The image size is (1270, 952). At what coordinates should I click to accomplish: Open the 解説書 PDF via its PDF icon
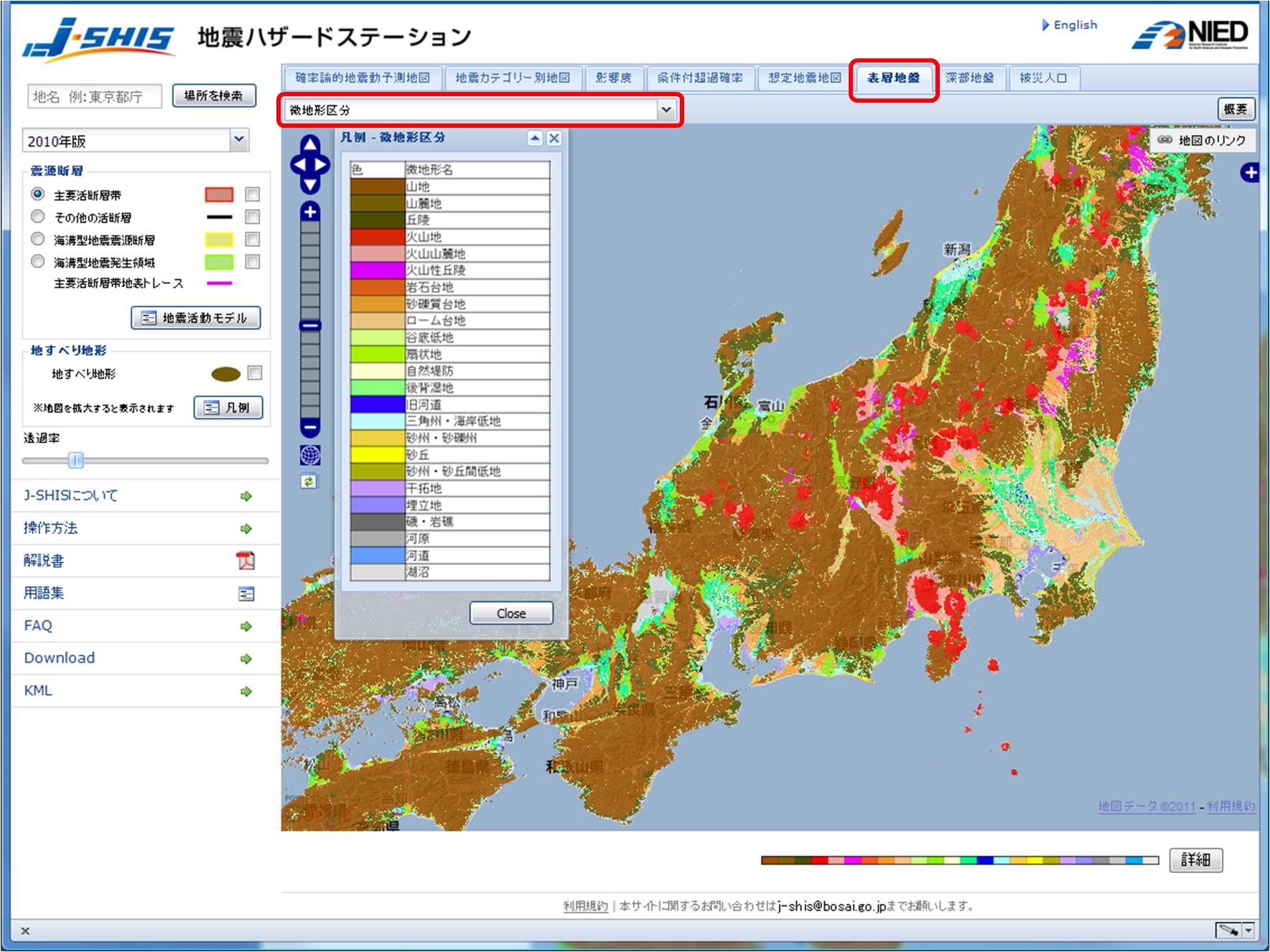(x=248, y=561)
